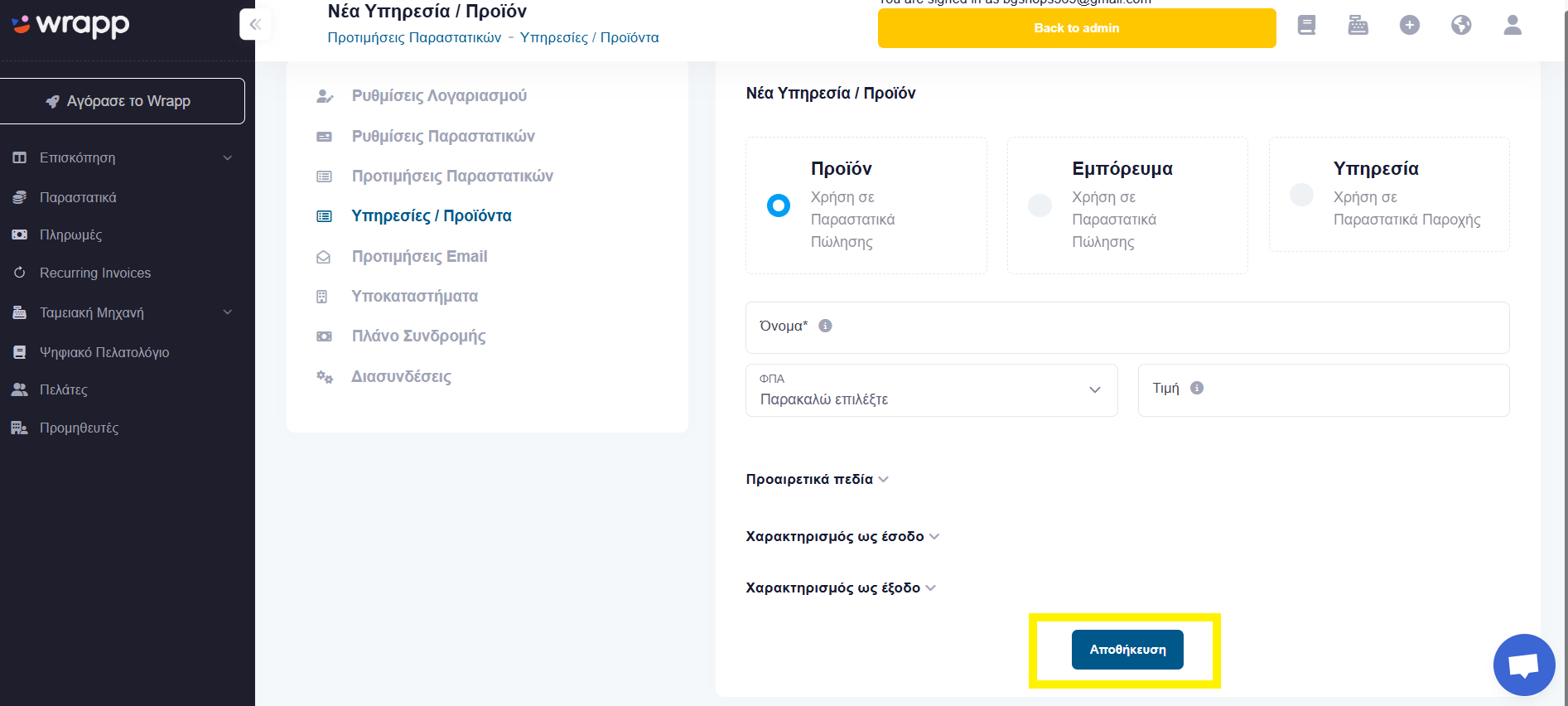1568x706 pixels.
Task: Open the cash register icon in top bar
Action: tap(1358, 26)
